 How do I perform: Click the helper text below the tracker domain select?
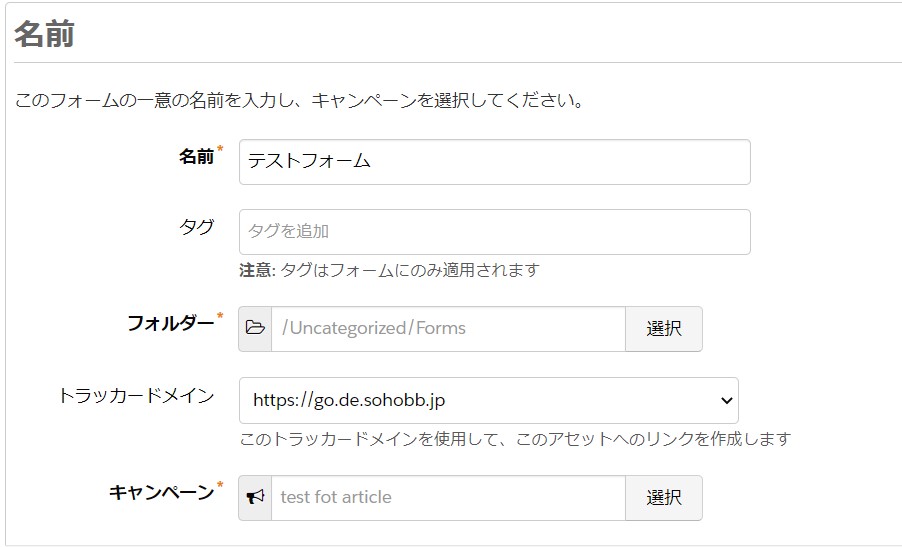[x=515, y=439]
